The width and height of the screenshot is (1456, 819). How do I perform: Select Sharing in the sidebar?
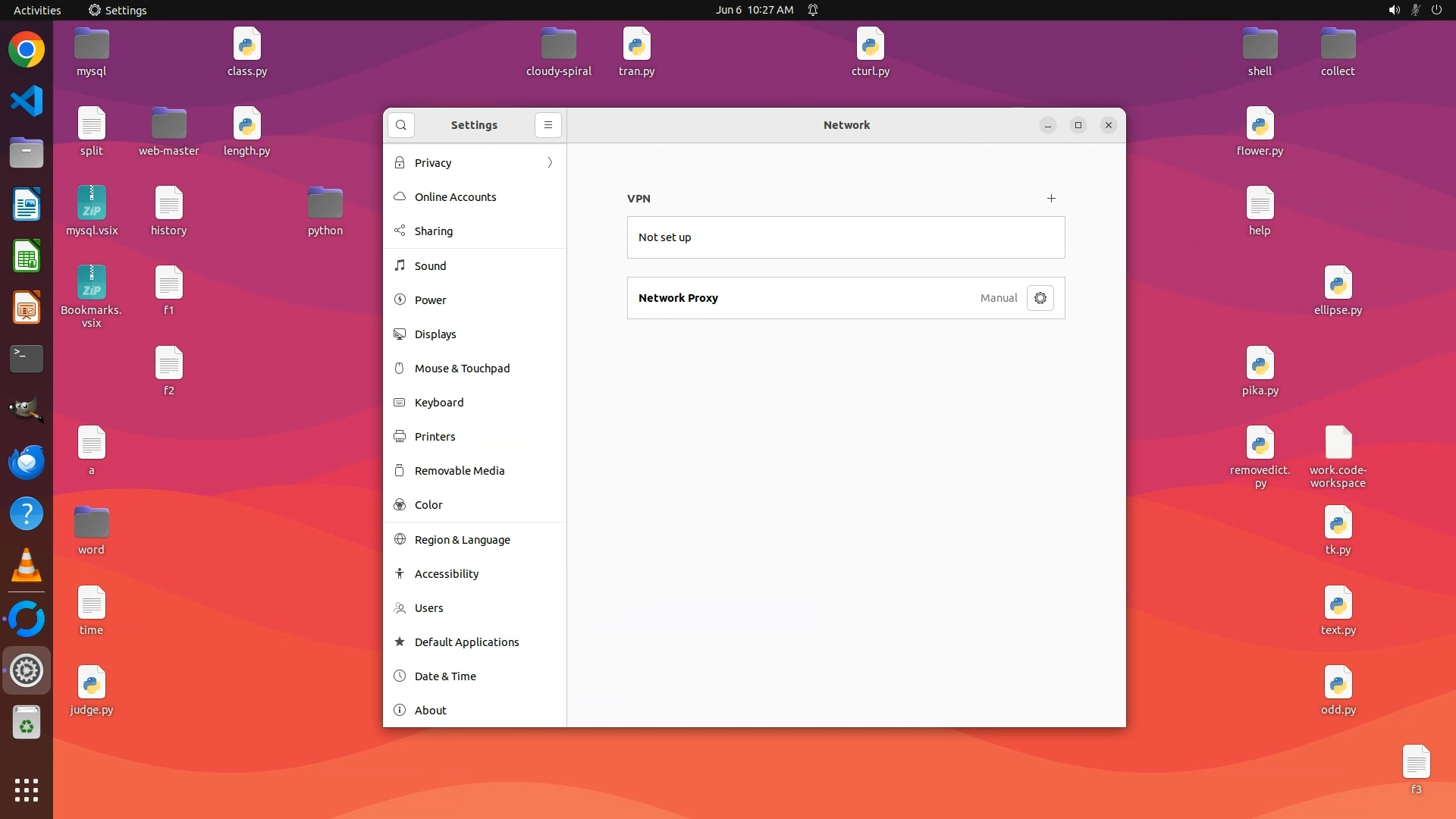pyautogui.click(x=434, y=231)
